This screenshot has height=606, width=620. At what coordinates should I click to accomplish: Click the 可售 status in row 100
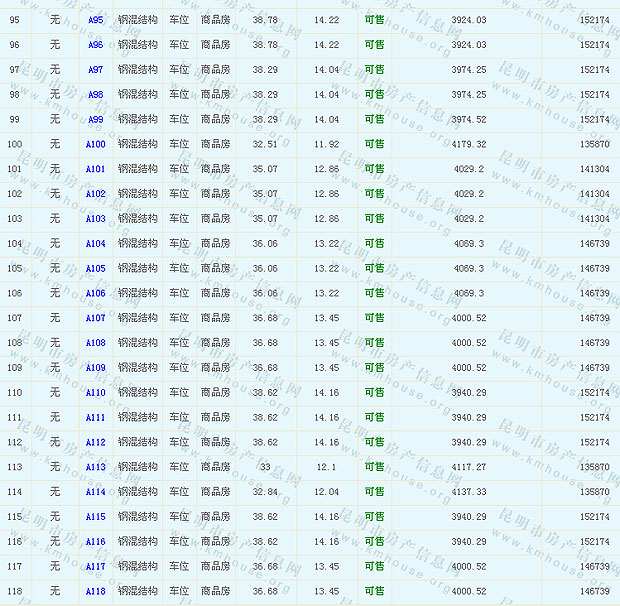374,144
